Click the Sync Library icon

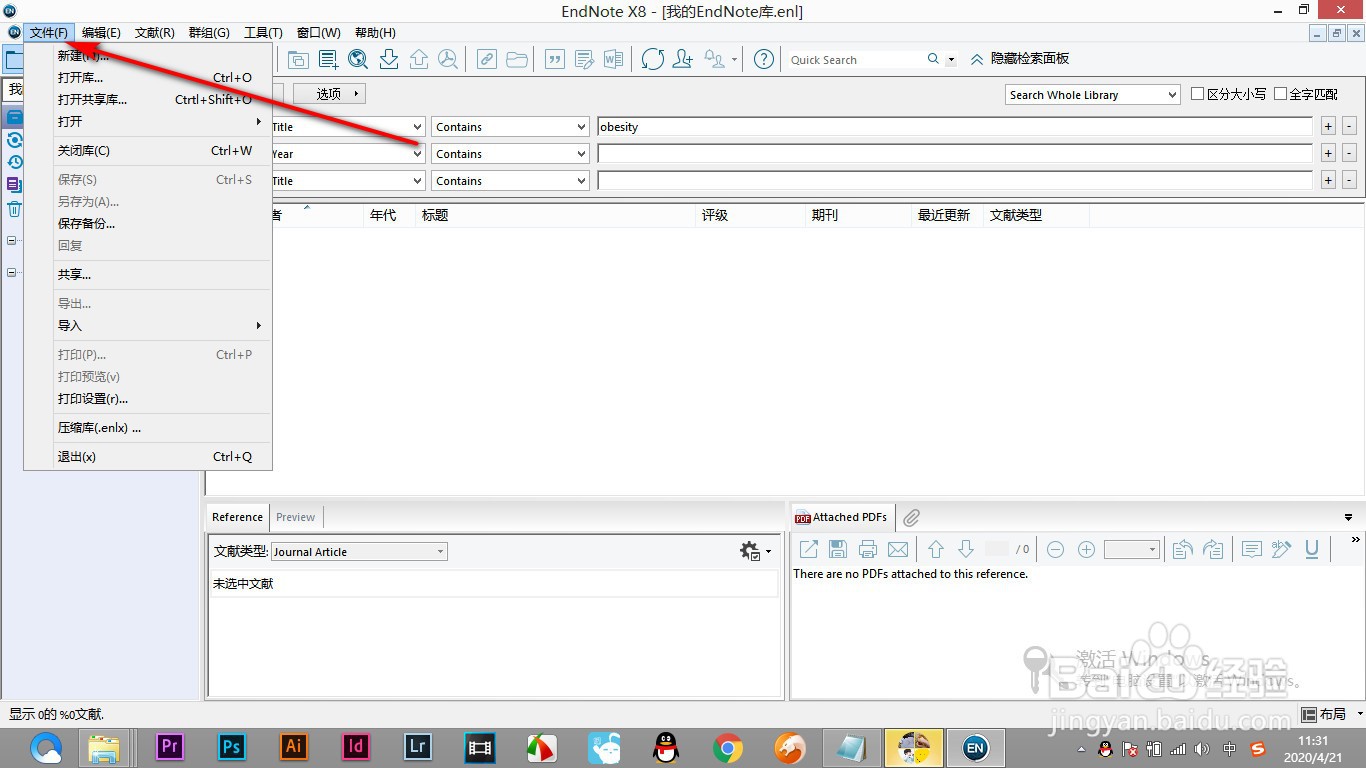tap(653, 59)
